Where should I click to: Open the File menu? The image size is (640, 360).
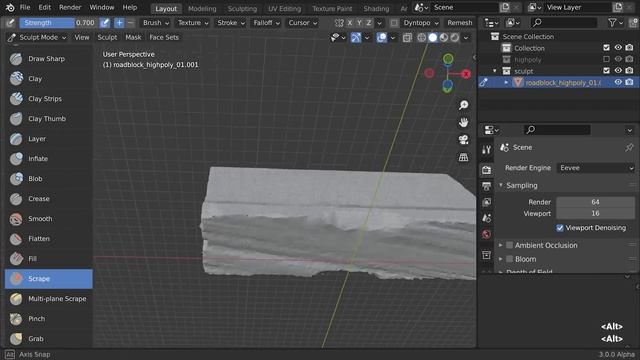25,7
